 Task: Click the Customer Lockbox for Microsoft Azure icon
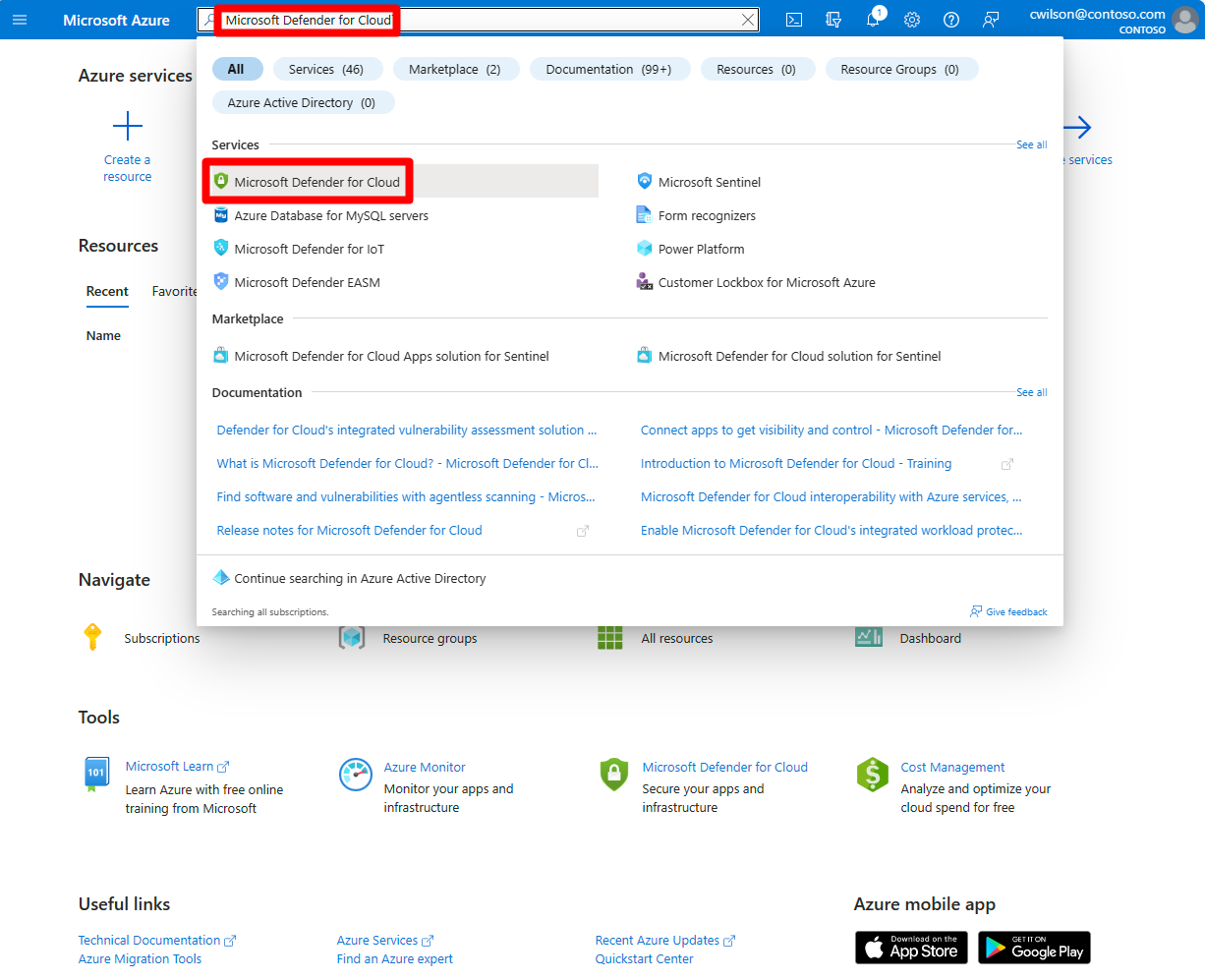click(x=645, y=281)
